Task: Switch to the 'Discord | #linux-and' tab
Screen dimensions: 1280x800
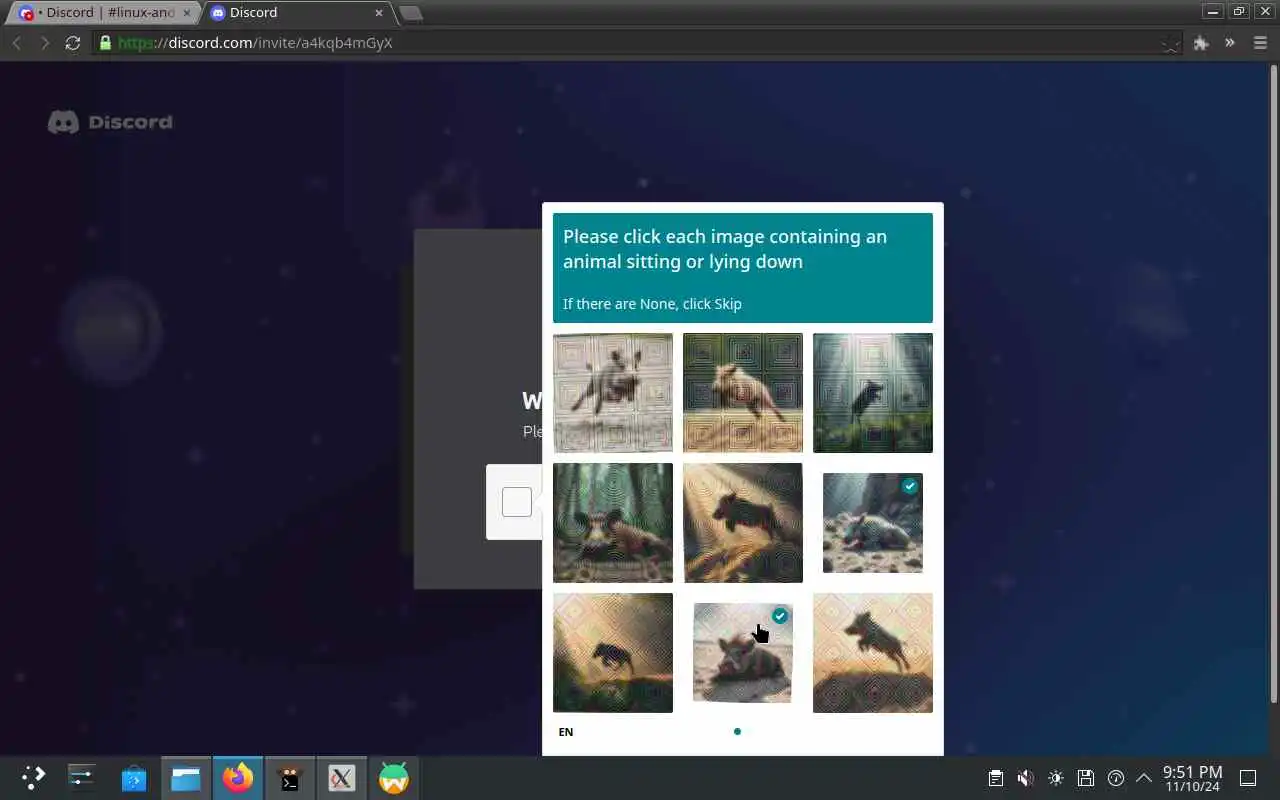Action: coord(103,13)
